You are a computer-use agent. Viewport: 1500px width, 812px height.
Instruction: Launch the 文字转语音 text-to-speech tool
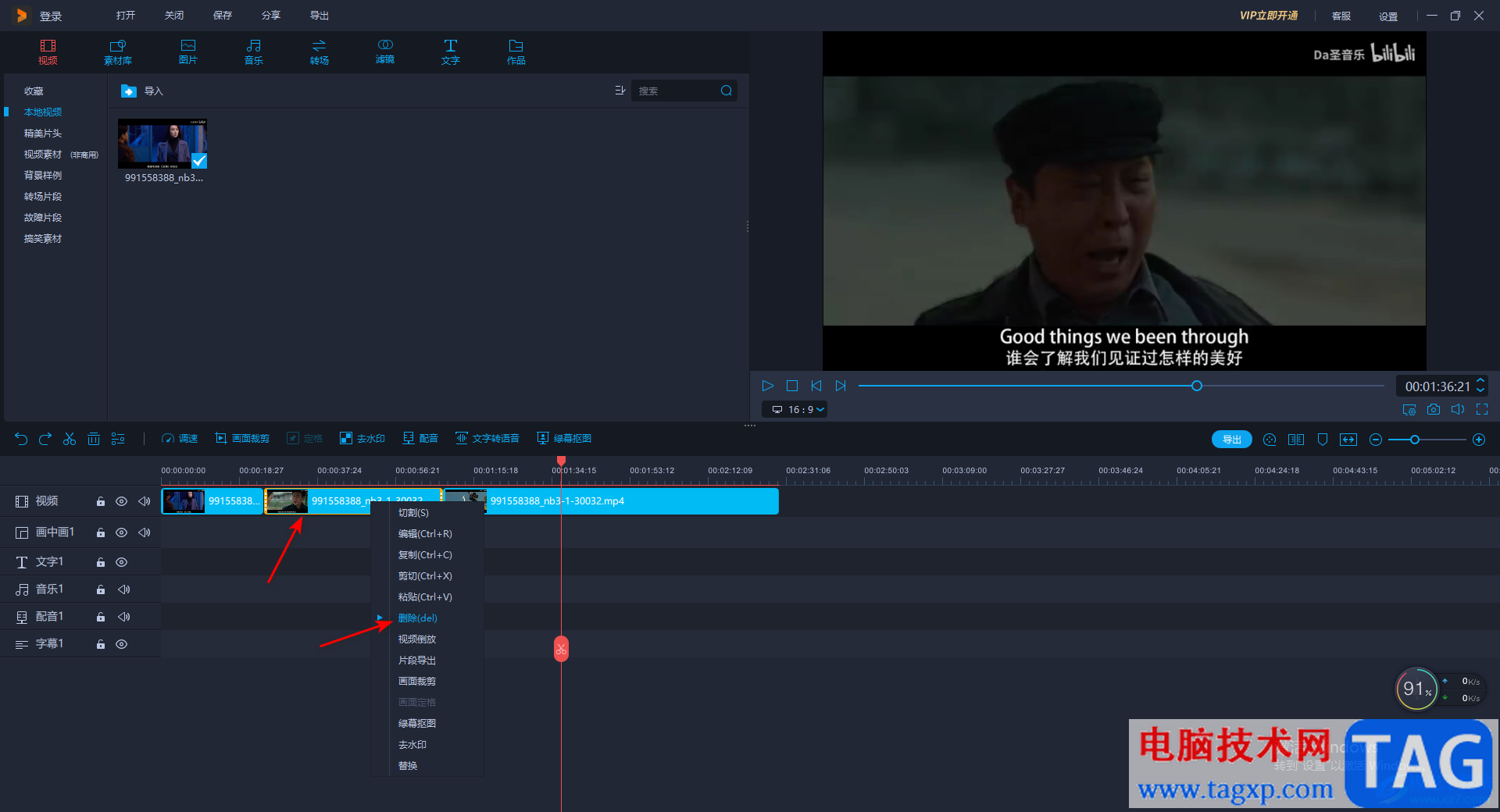point(487,439)
